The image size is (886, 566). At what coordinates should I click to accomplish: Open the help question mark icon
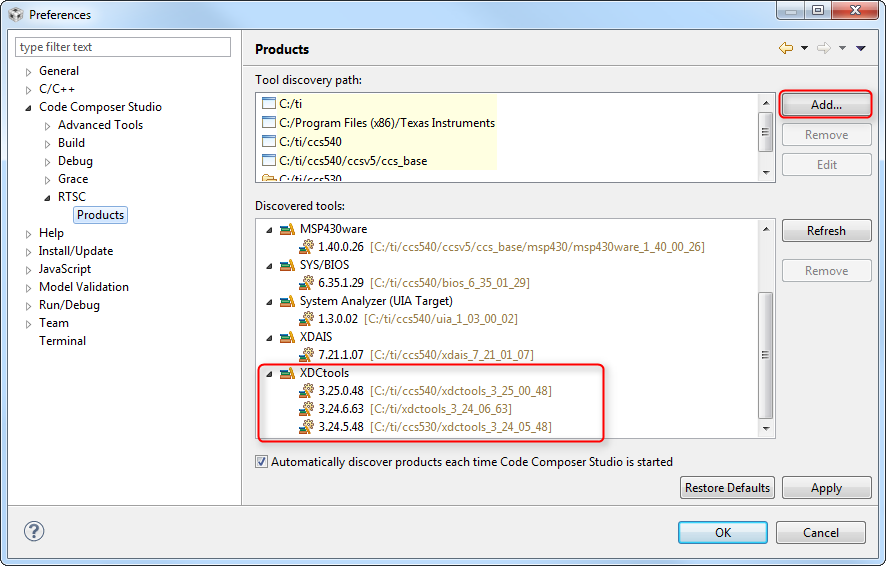pos(34,530)
